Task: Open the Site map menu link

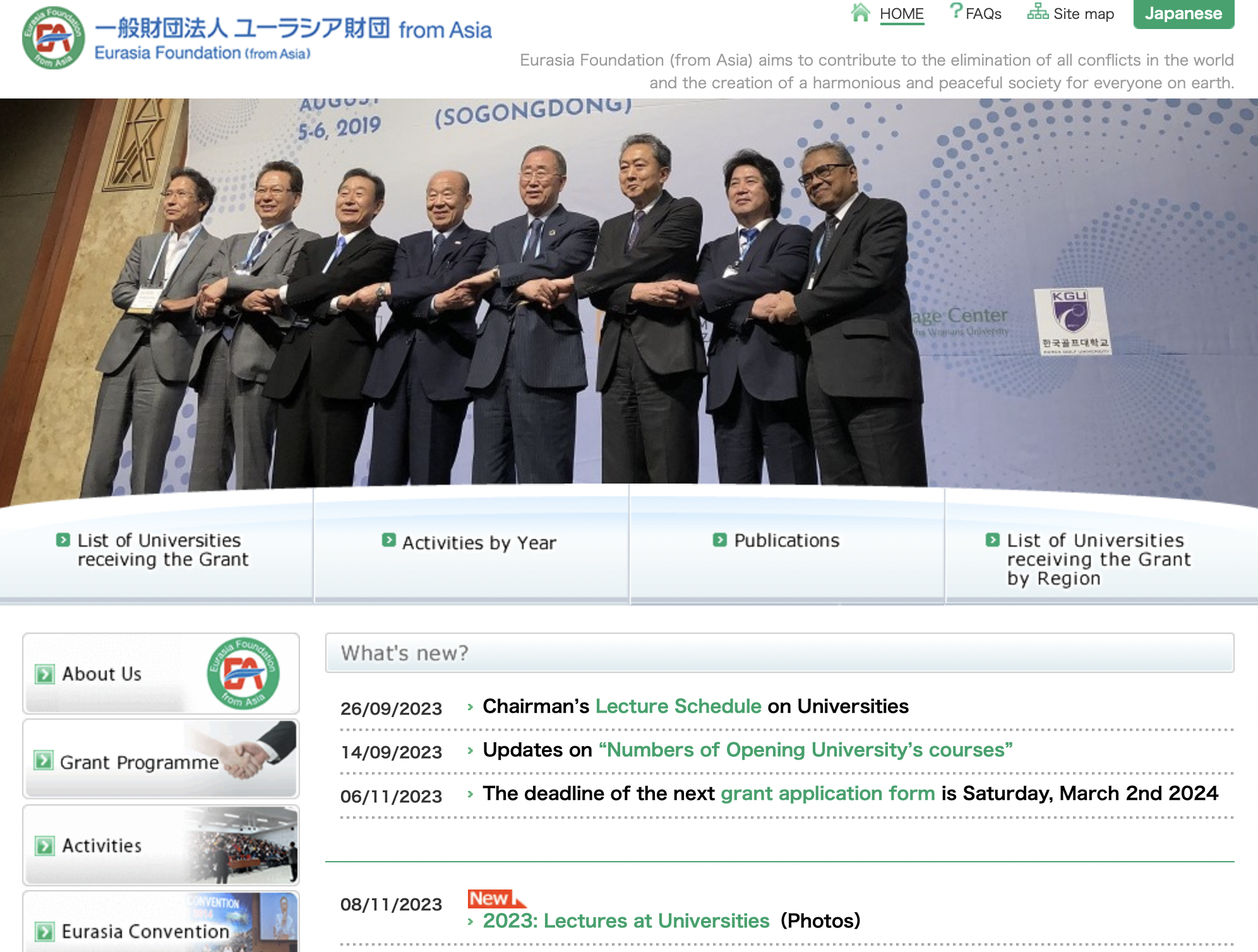Action: (1083, 14)
